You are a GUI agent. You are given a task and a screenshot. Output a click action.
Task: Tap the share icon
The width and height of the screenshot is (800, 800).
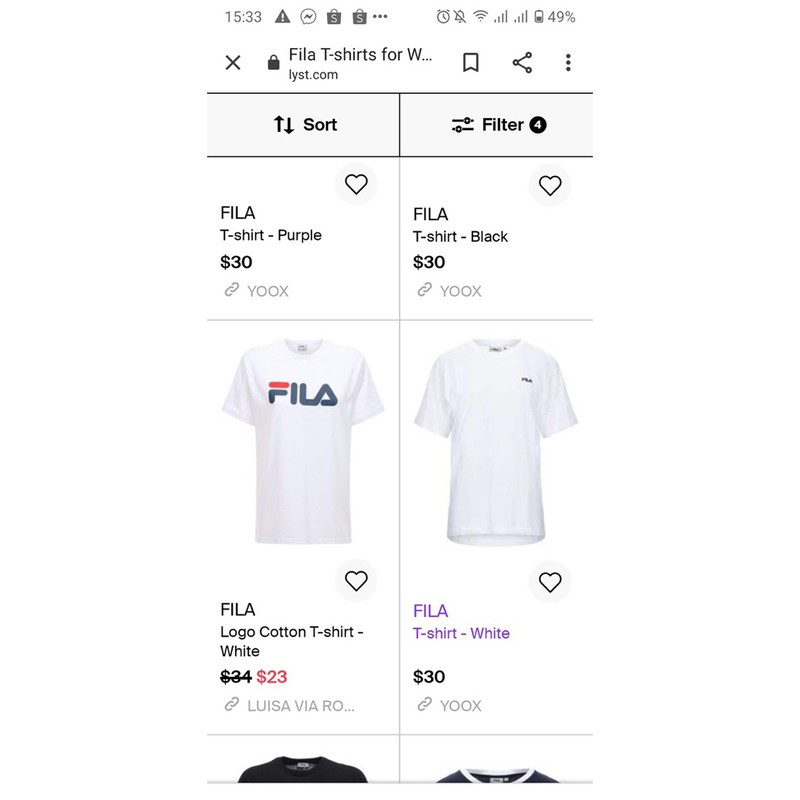[522, 63]
